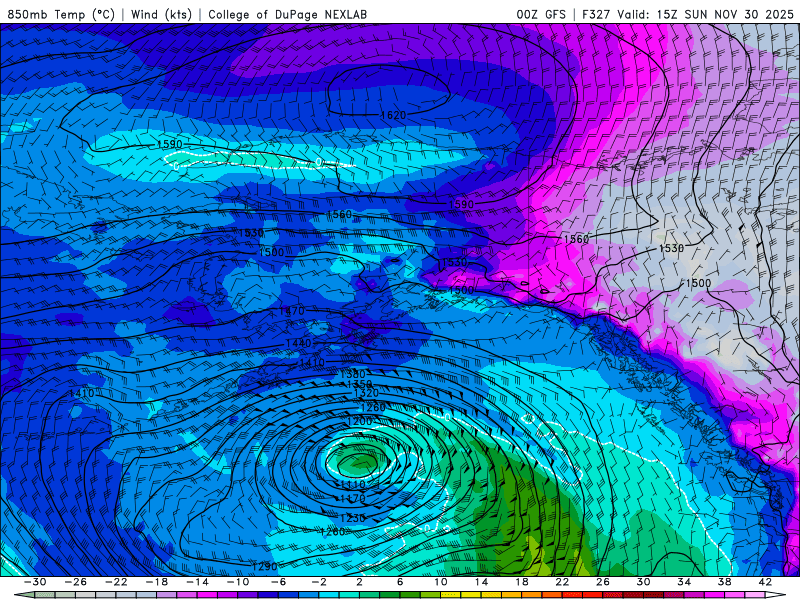800x600 pixels.
Task: Click the "Wind (kts)" header label
Action: [x=162, y=14]
